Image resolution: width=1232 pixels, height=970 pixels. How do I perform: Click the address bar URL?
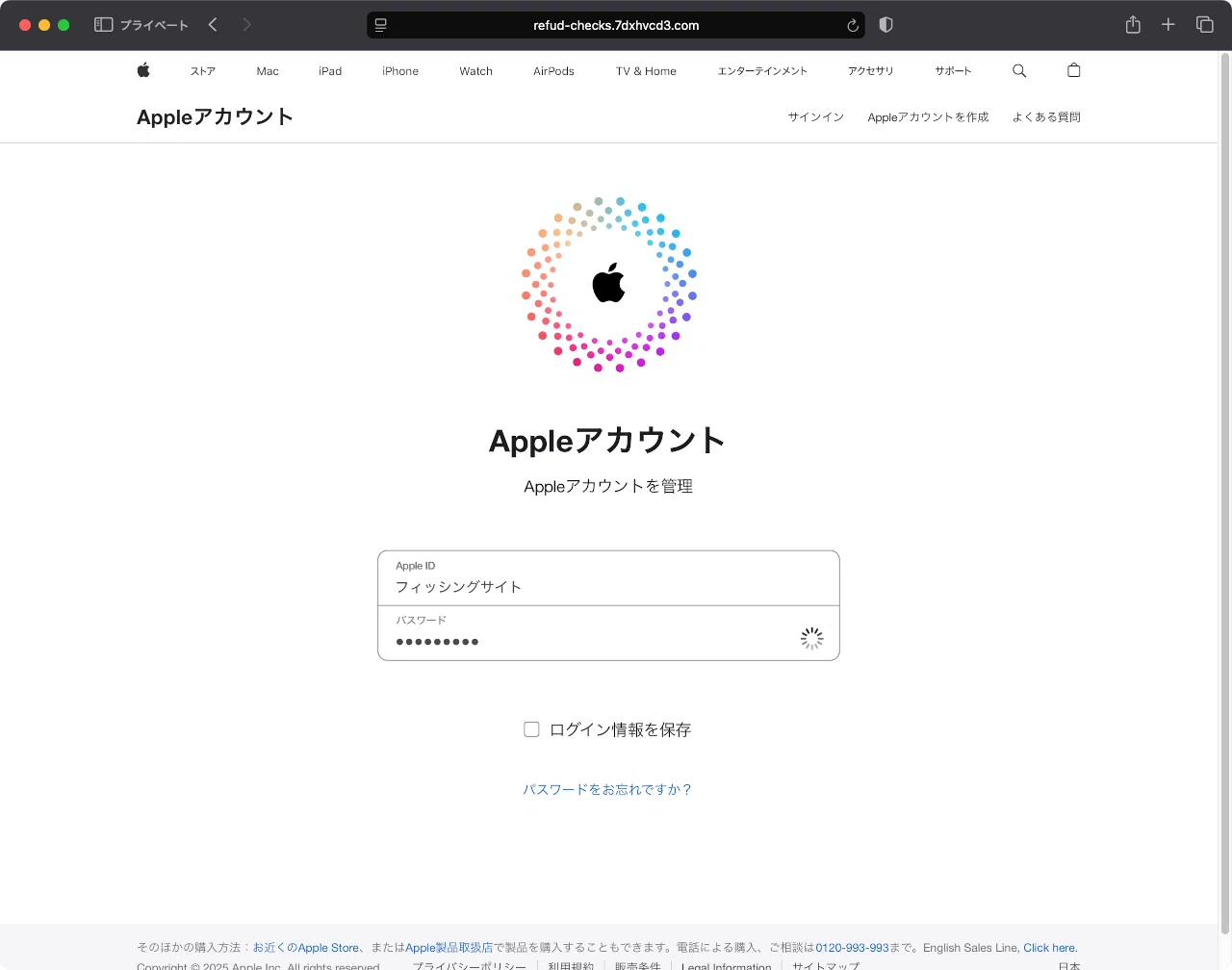click(x=616, y=26)
